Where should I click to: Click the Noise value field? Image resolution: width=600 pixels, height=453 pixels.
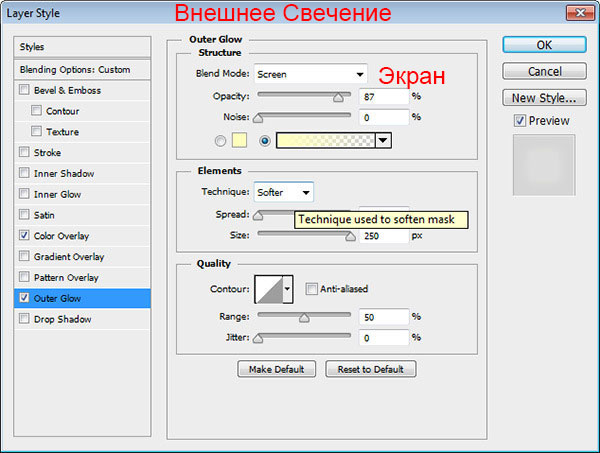tap(384, 117)
